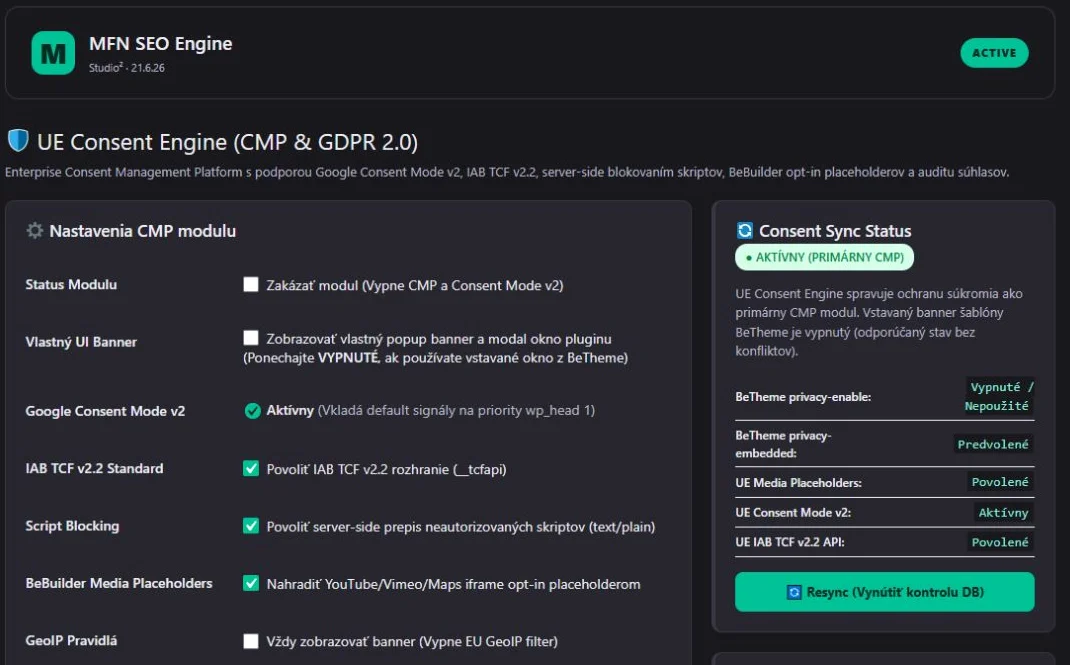This screenshot has width=1070, height=665.
Task: Click the Consent Sync Status heading
Action: (835, 231)
